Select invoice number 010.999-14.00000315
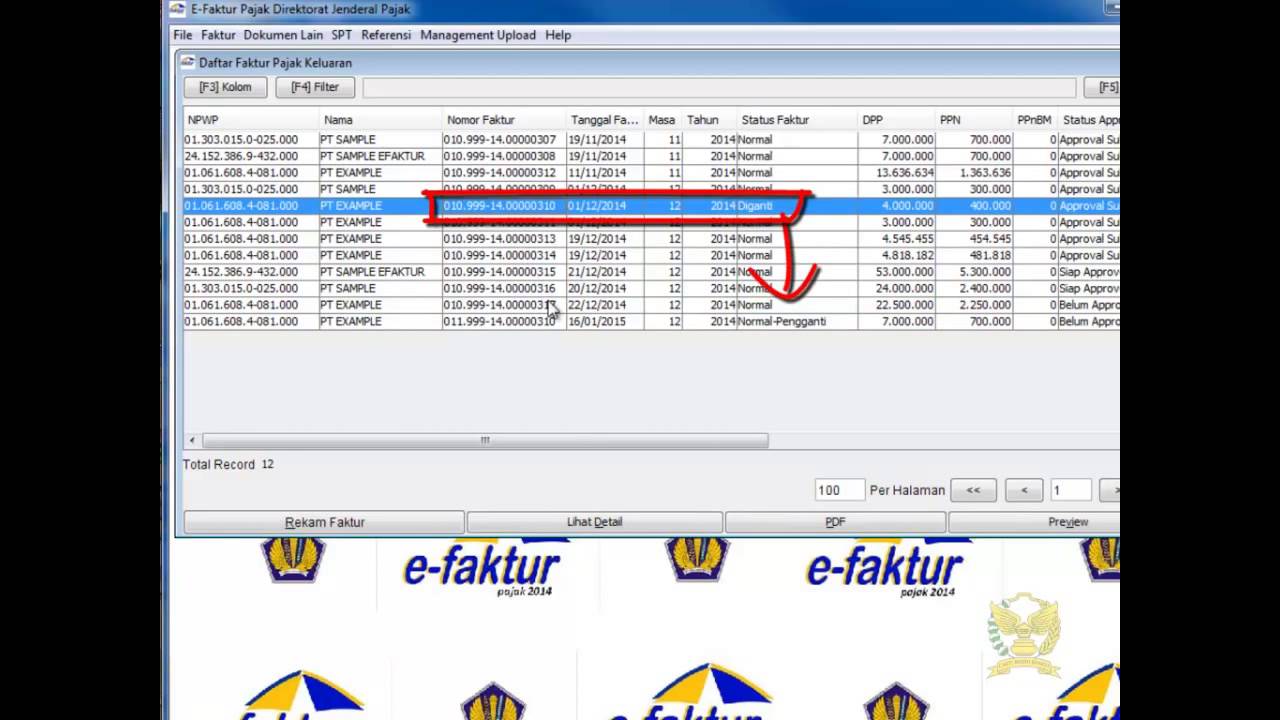Viewport: 1280px width, 720px height. [499, 272]
